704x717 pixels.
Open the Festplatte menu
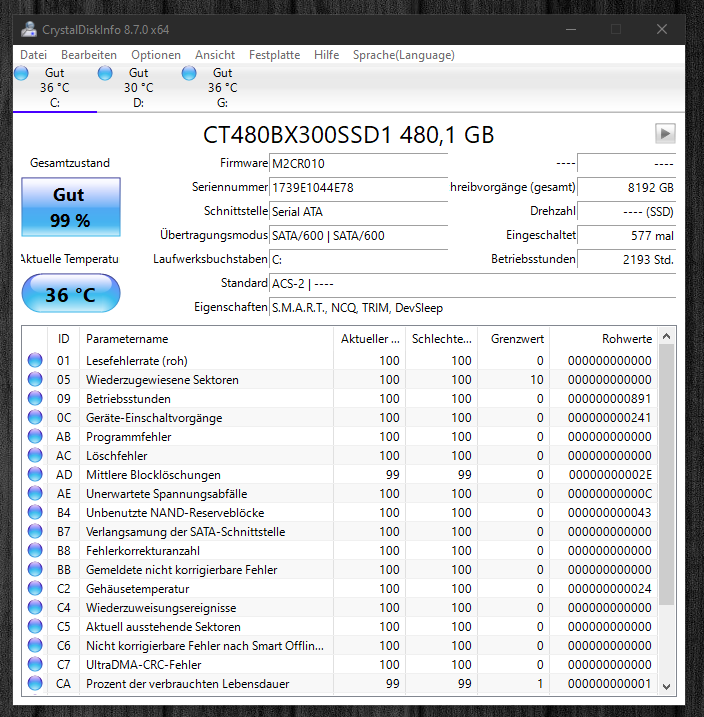click(274, 55)
